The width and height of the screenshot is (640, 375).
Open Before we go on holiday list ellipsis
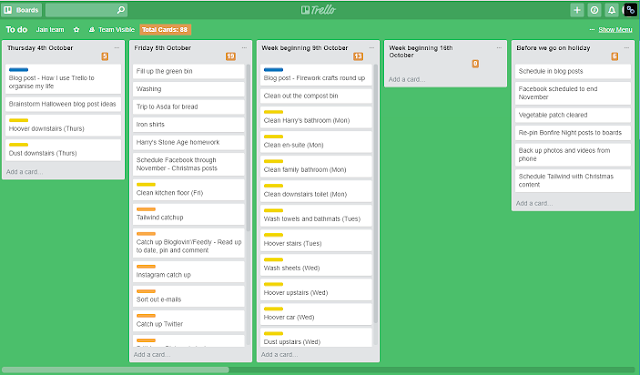(626, 48)
